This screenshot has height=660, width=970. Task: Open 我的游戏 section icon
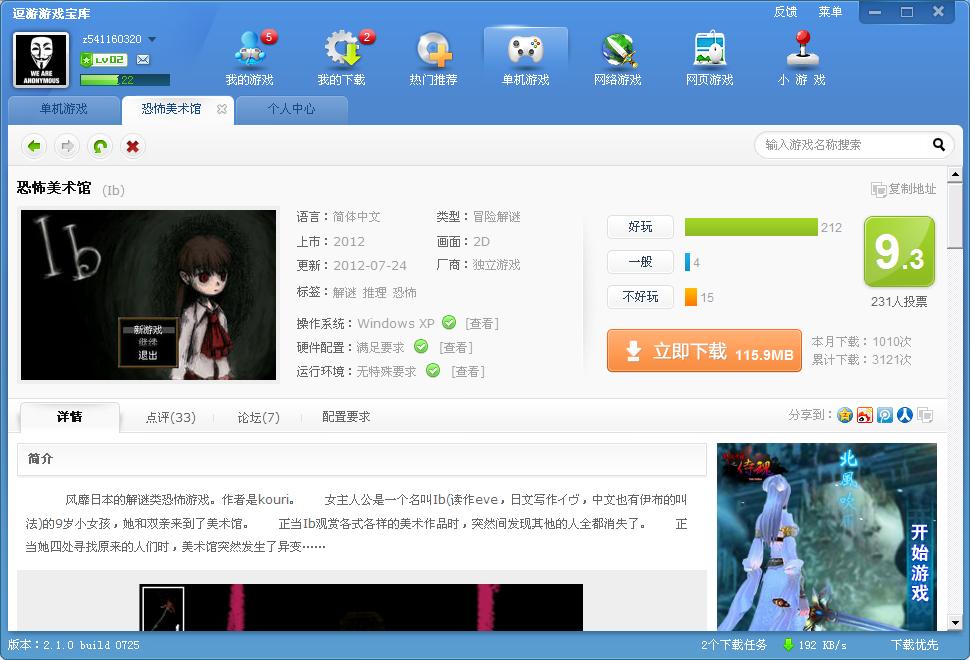(250, 58)
